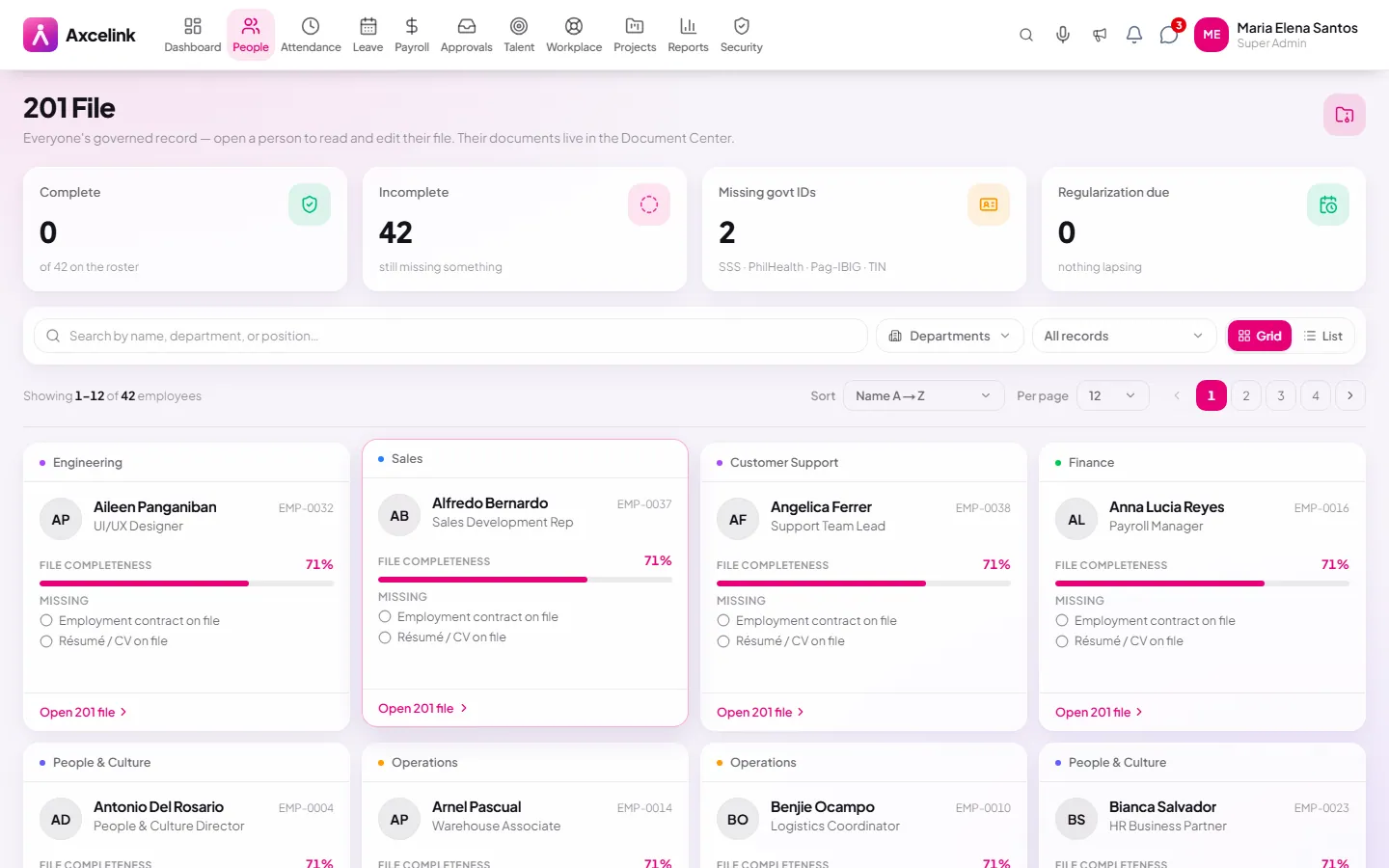Screen dimensions: 1389x868
Task: Click the Missing govt IDs card icon
Action: click(989, 204)
